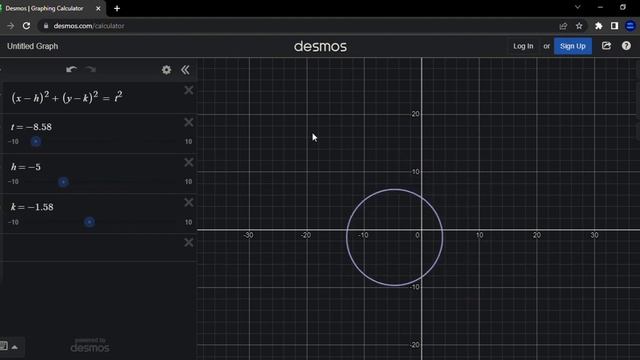Screen dimensions: 640x360
Task: Close the Desmos browser tab
Action: [x=98, y=8]
